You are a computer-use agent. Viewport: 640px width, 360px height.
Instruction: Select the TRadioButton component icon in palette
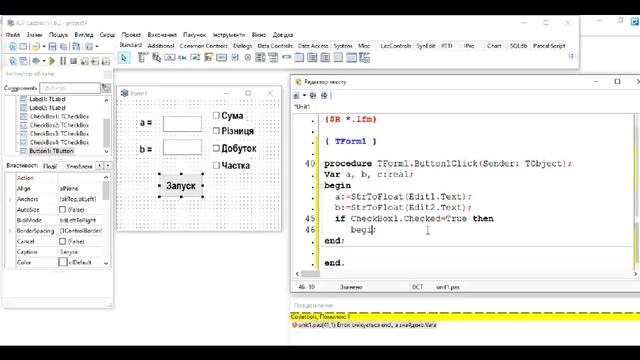click(x=248, y=58)
